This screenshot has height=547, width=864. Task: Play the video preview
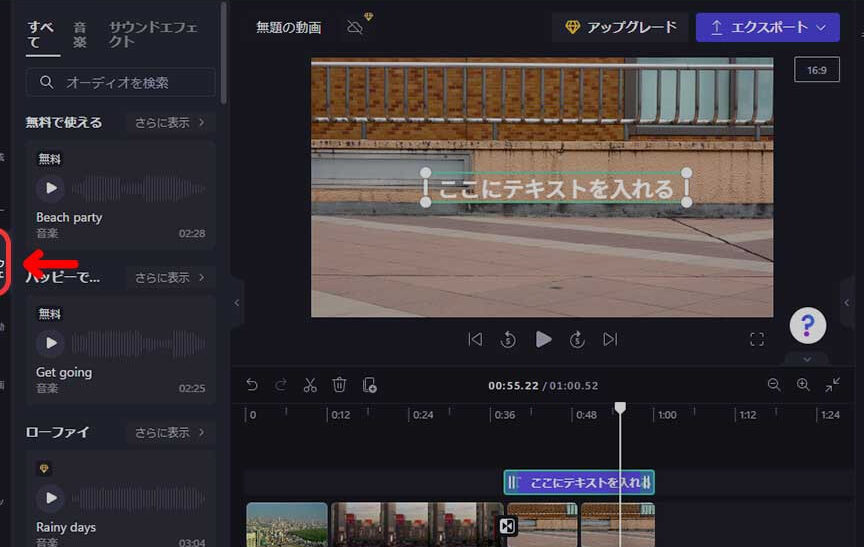pyautogui.click(x=543, y=339)
